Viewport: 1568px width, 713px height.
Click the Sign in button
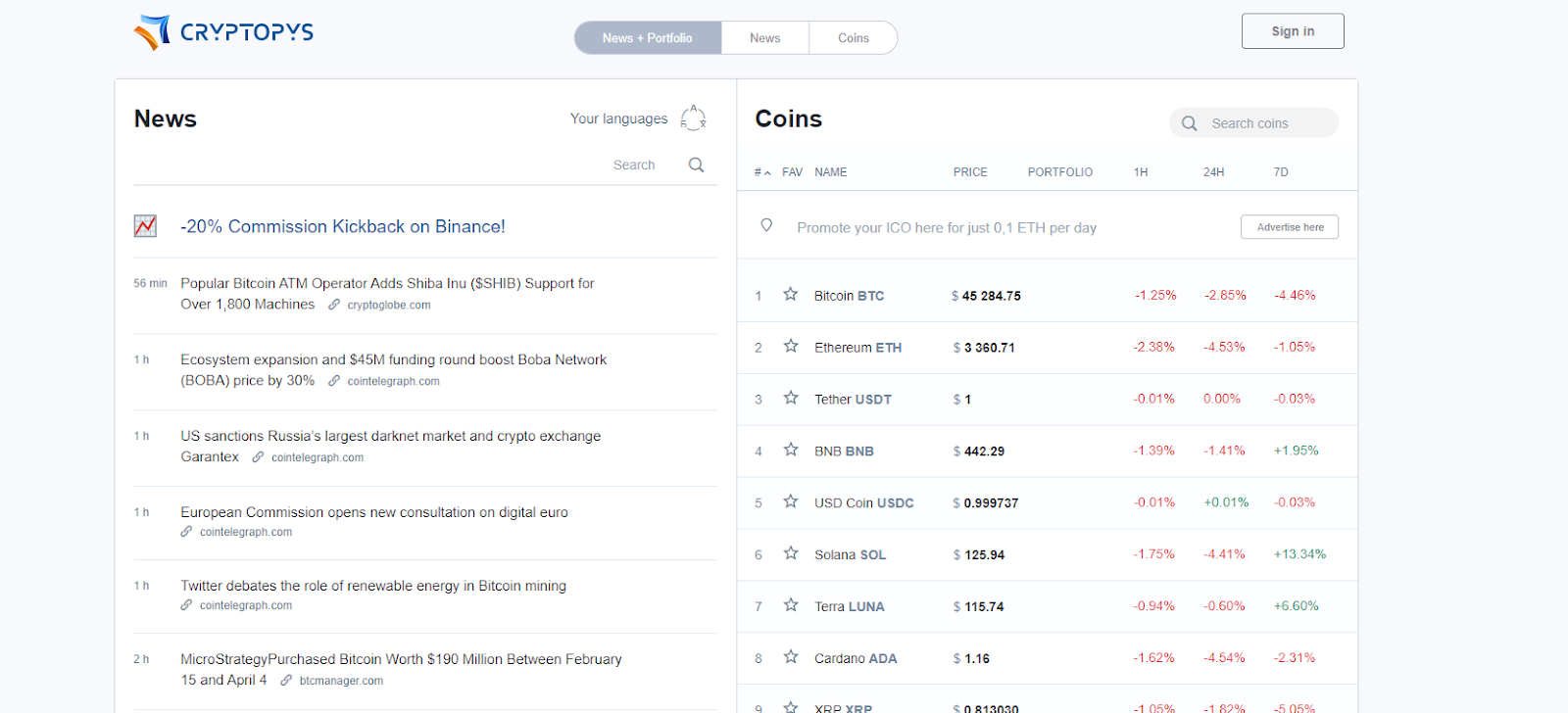1293,31
